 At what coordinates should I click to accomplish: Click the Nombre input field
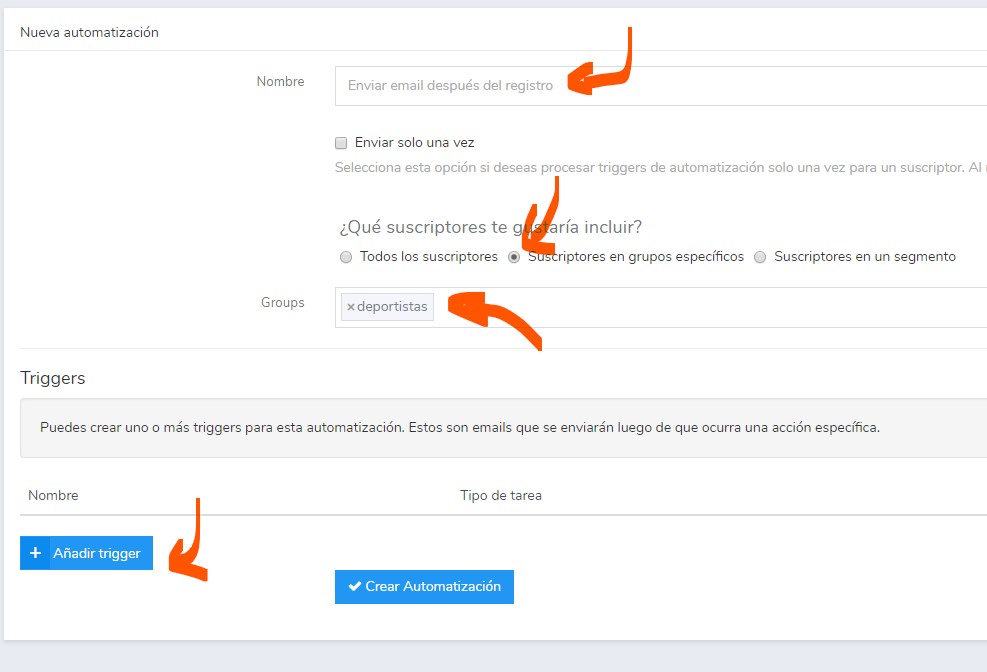click(661, 86)
